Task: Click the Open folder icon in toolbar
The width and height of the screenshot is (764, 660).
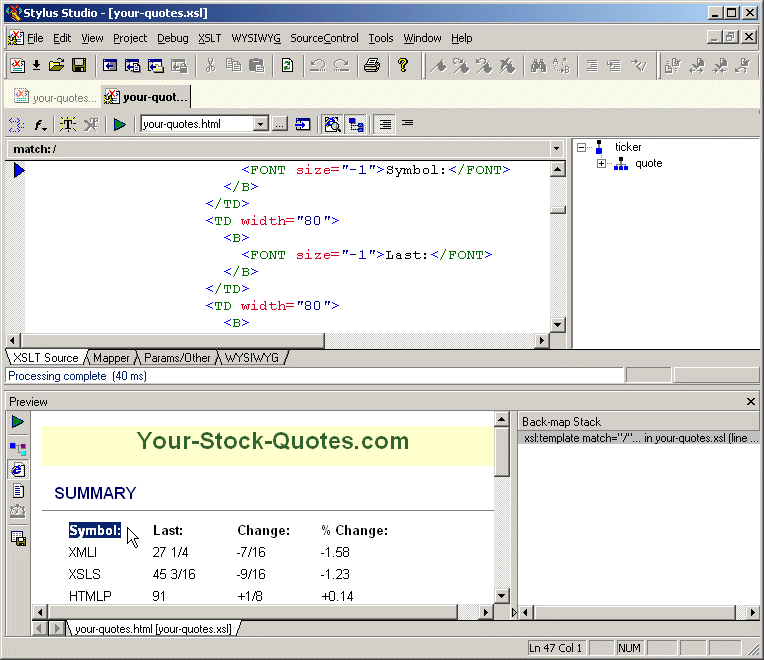Action: click(x=56, y=66)
